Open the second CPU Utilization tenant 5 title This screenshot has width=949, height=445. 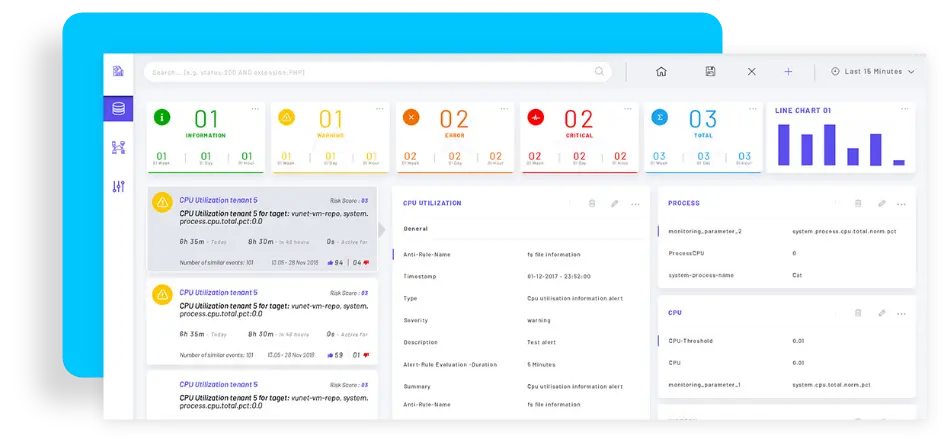[218, 292]
